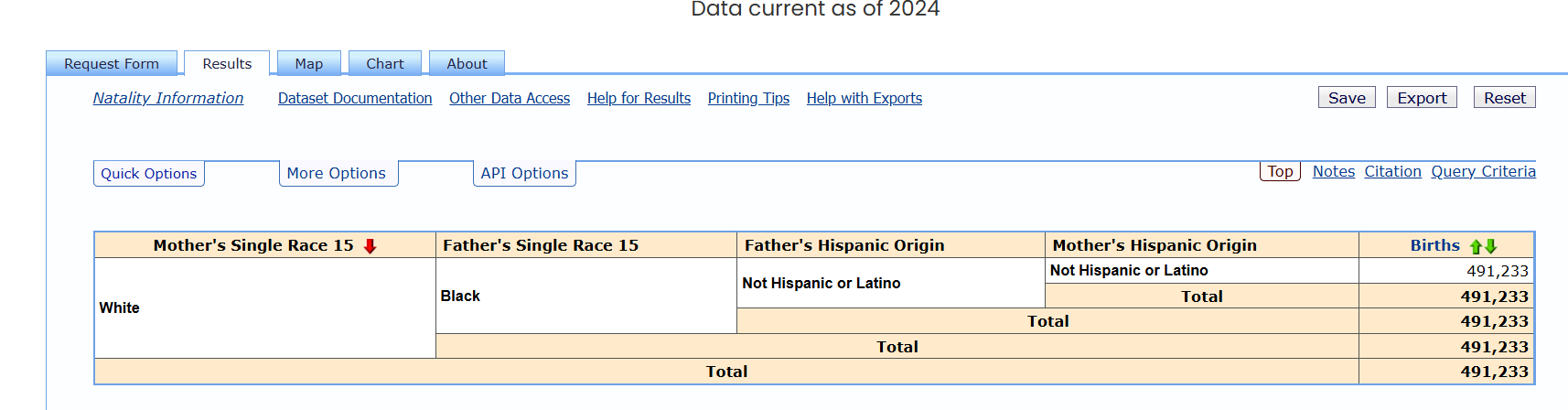The image size is (1568, 410).
Task: Switch to the Chart tab
Action: (384, 64)
